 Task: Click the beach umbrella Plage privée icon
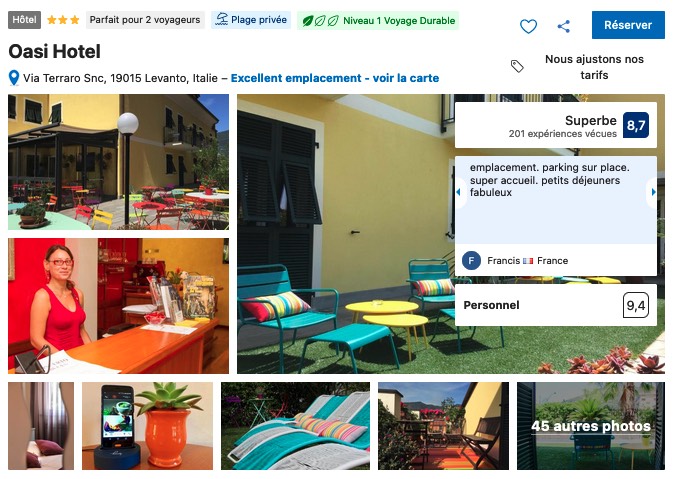click(x=221, y=19)
